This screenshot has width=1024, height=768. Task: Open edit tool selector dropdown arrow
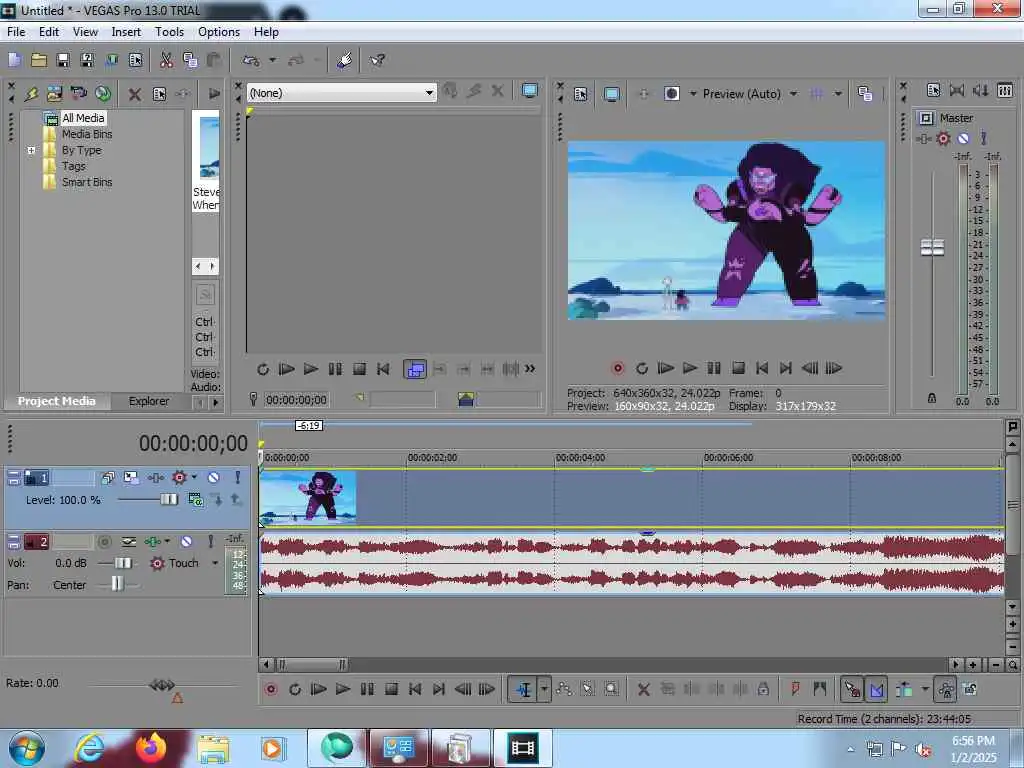point(544,689)
